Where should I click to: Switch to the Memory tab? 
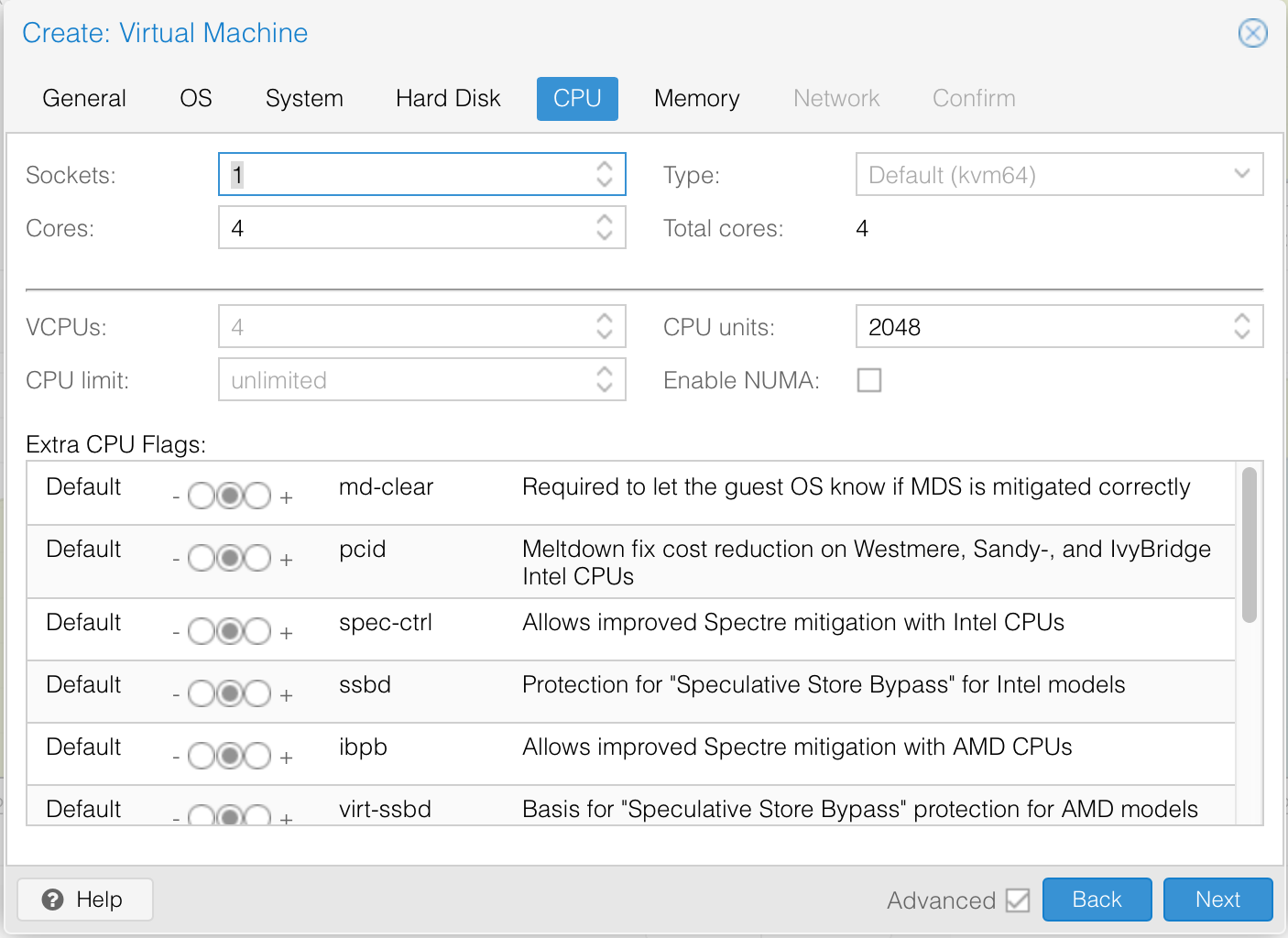(696, 99)
